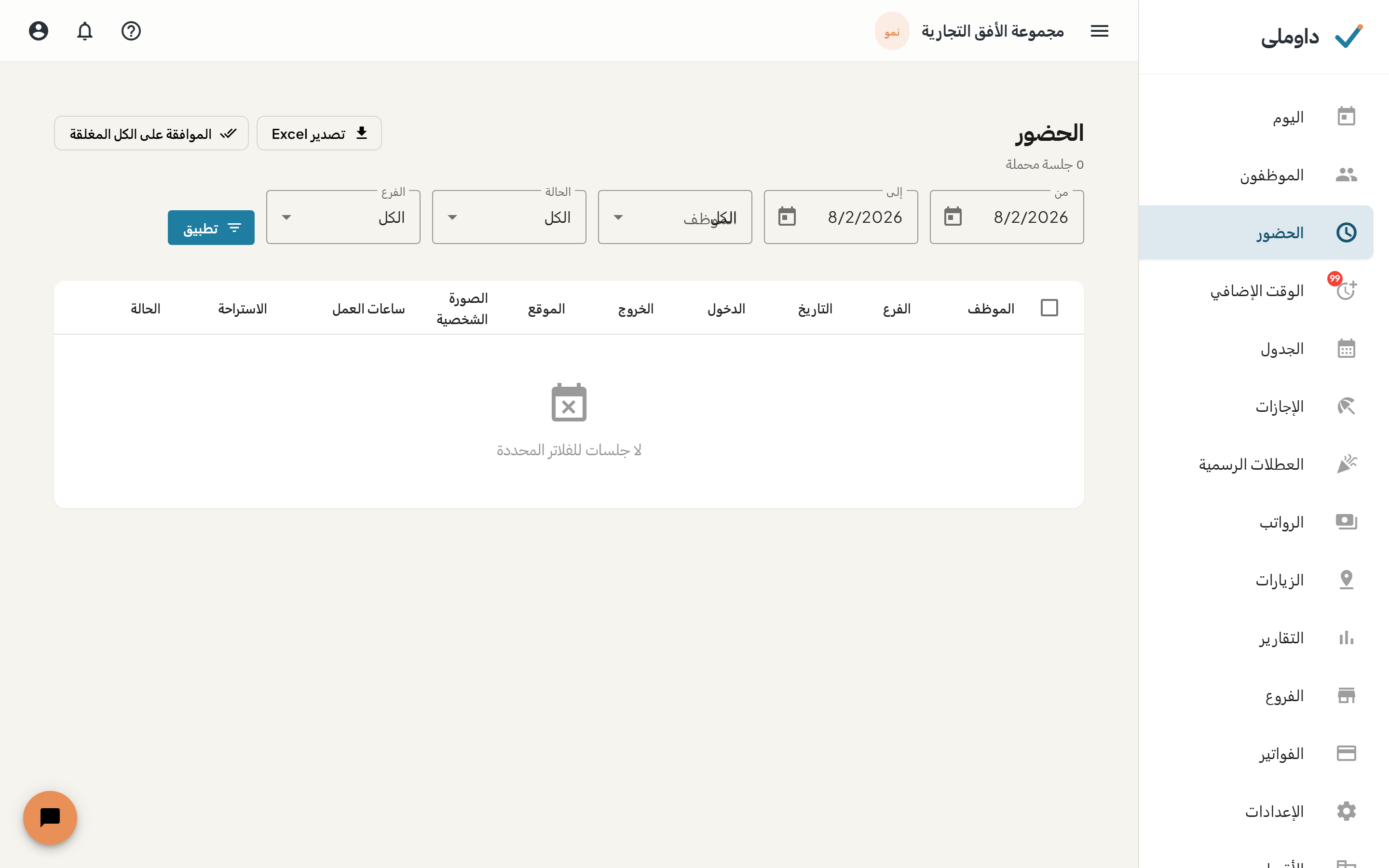Click the الموقع column header
Screen dimensions: 1389x868
pyautogui.click(x=546, y=309)
